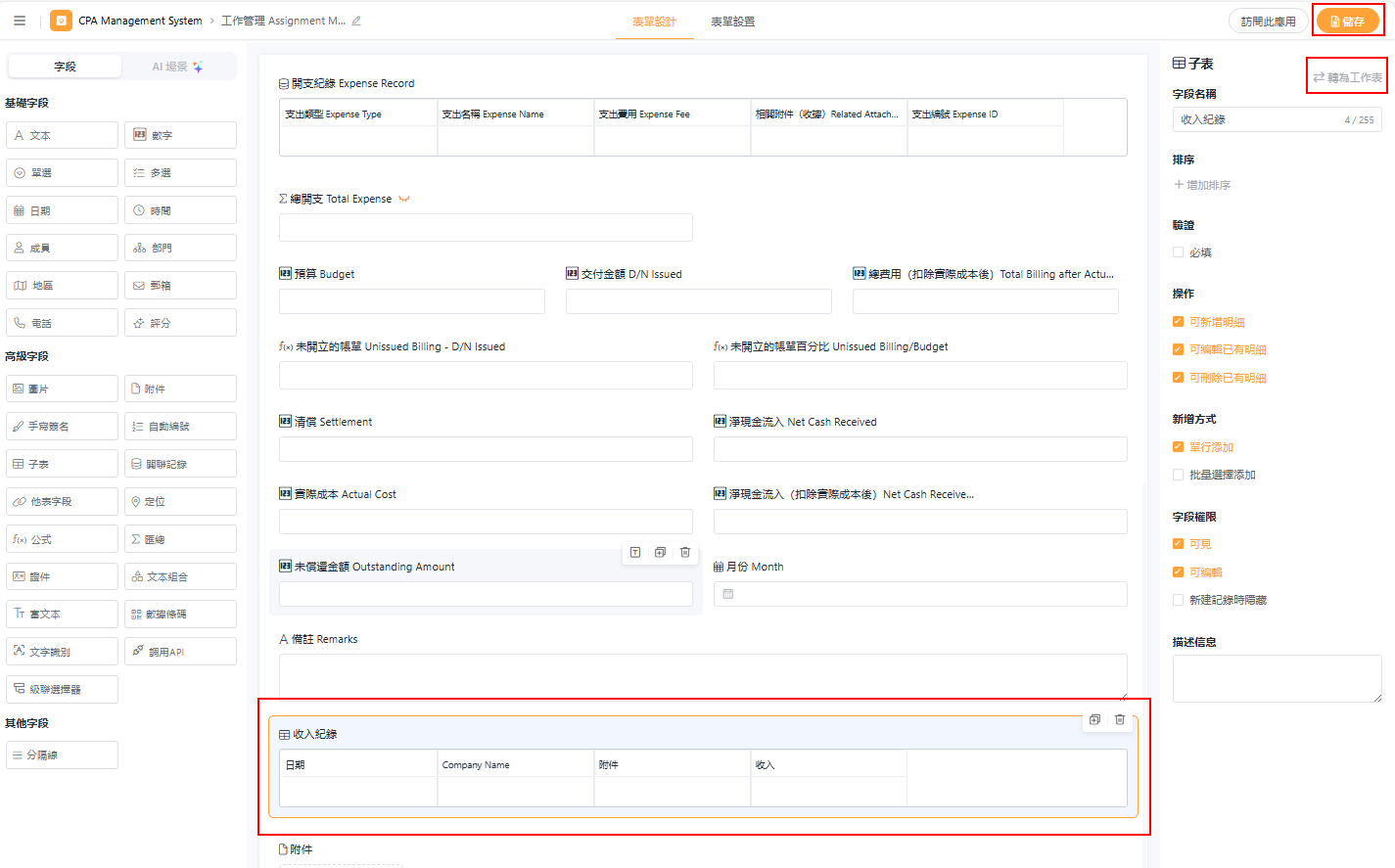Open the calendar icon in Month field
The image size is (1395, 868).
[728, 594]
